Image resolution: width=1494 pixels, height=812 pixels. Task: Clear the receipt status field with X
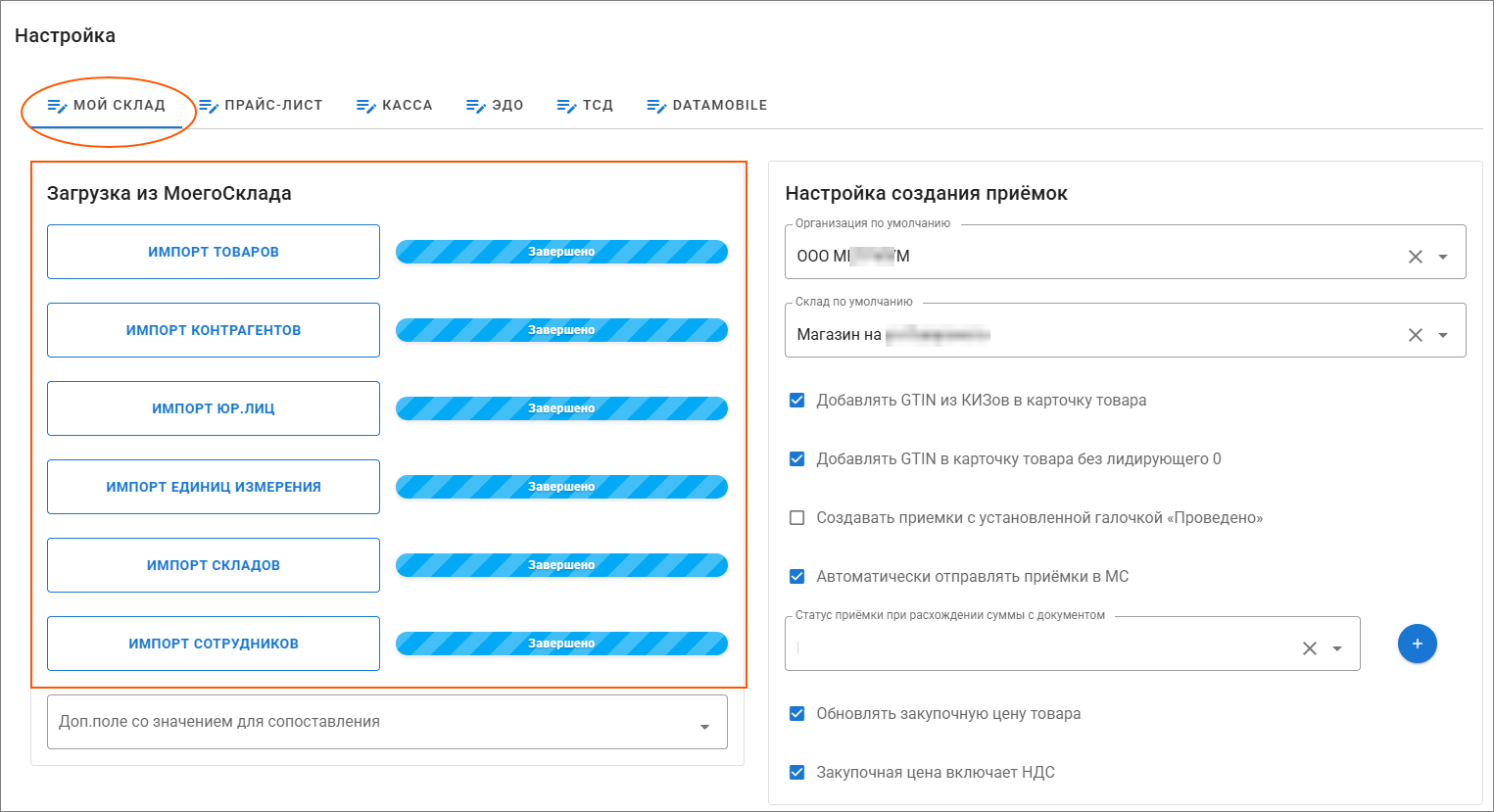point(1309,648)
